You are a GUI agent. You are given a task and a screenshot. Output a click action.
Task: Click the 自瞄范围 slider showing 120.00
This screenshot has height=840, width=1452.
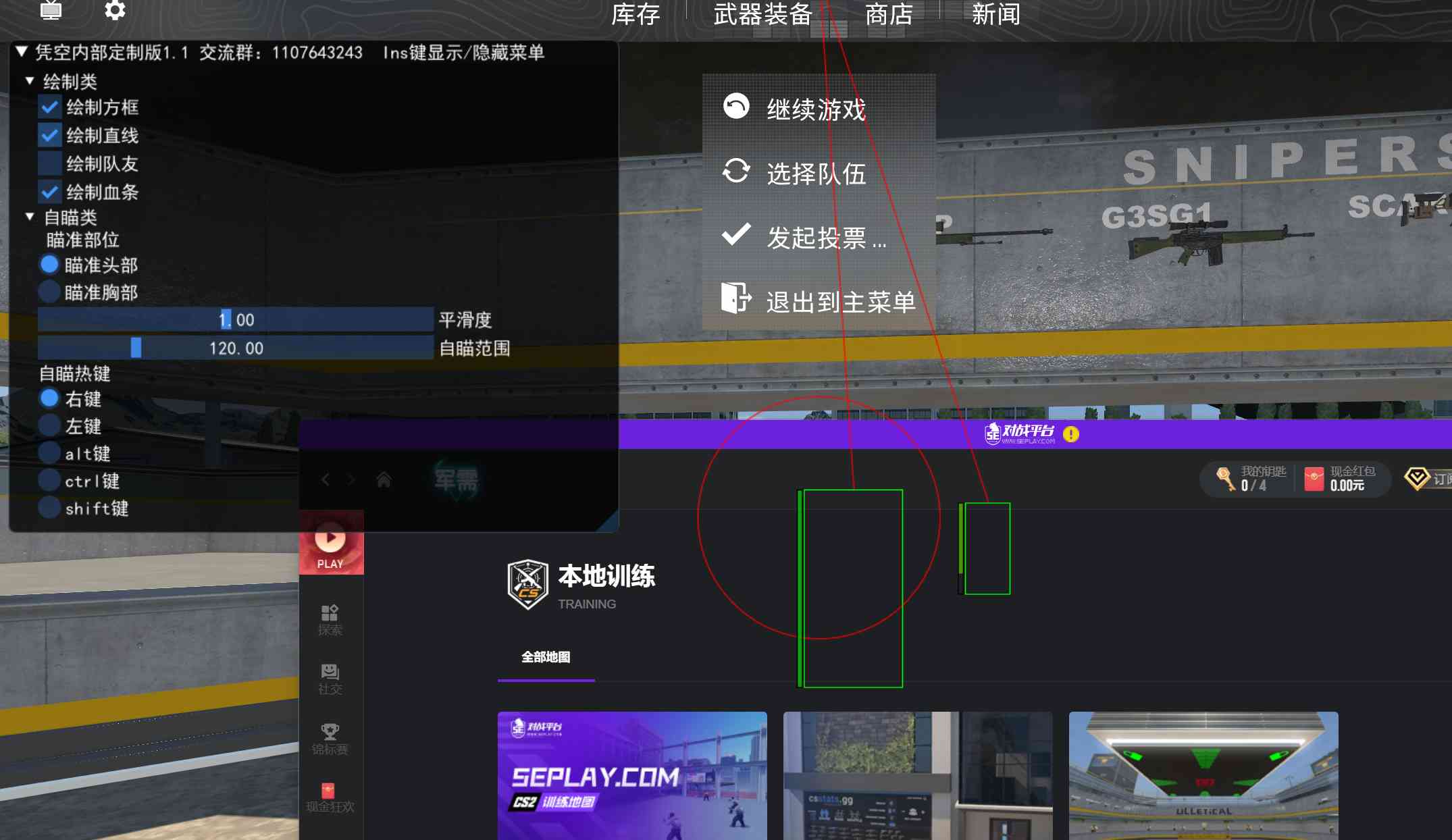click(x=236, y=348)
